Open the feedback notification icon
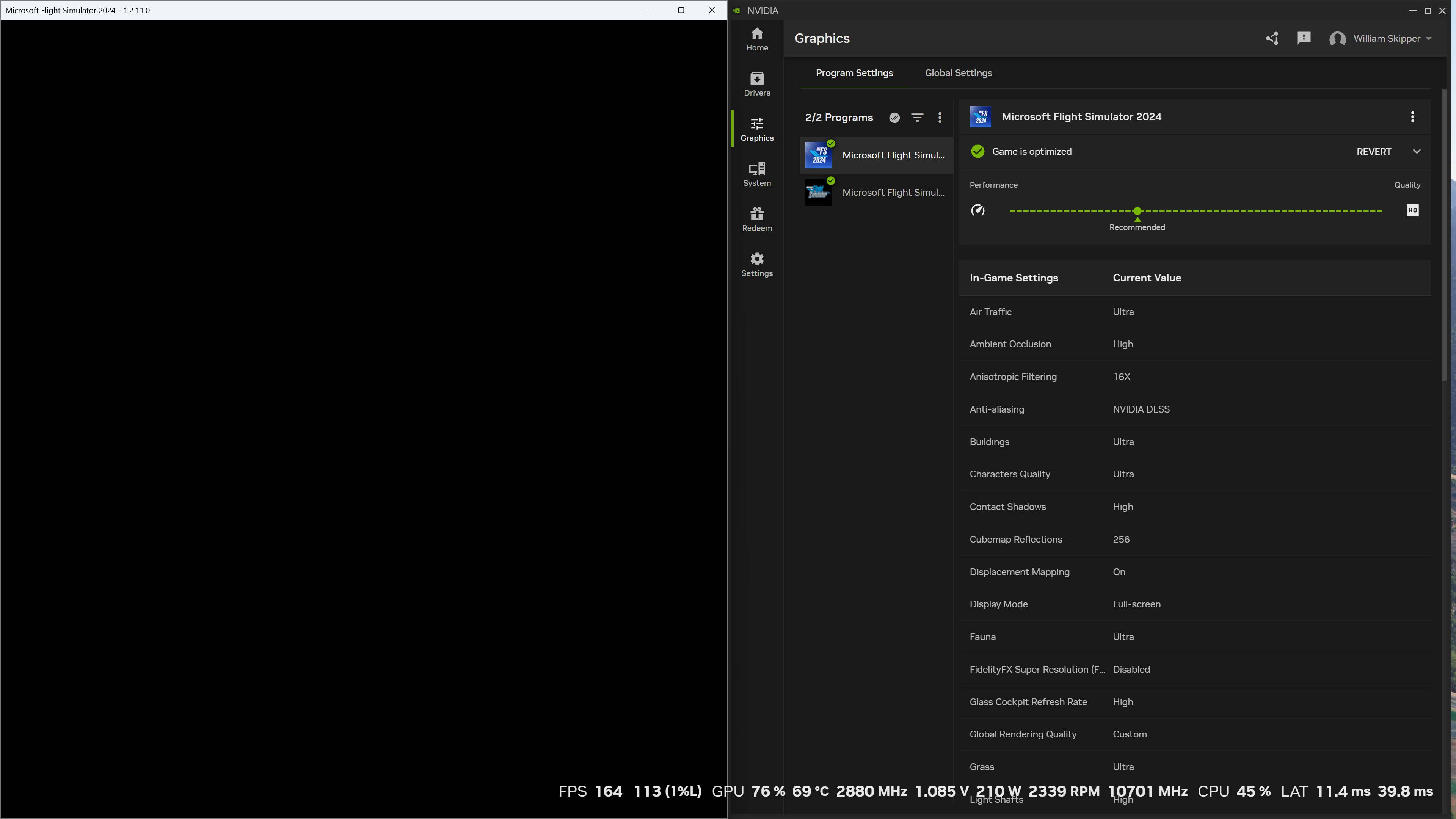1456x819 pixels. (x=1304, y=38)
